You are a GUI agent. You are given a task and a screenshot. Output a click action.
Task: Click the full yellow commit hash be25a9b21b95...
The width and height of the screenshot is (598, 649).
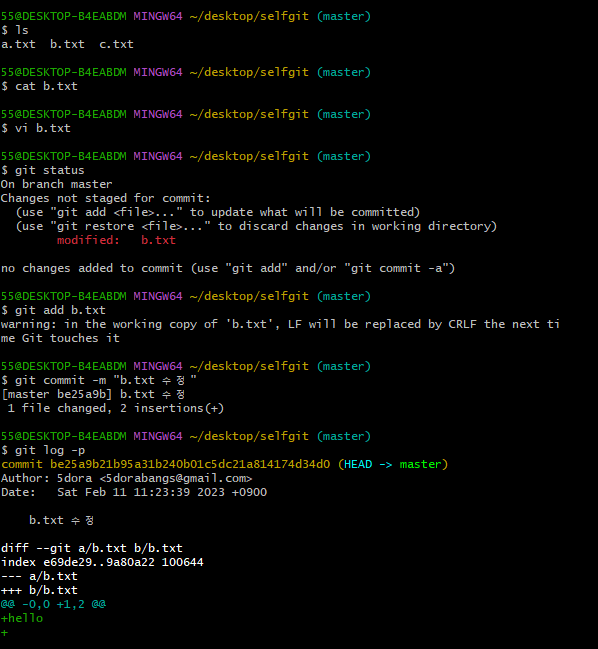click(x=190, y=464)
